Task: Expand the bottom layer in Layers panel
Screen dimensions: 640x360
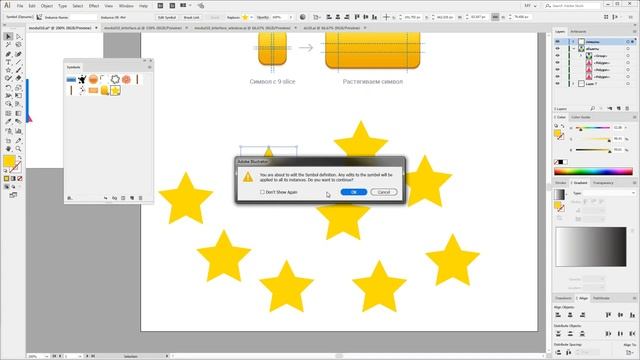Action: coord(573,83)
